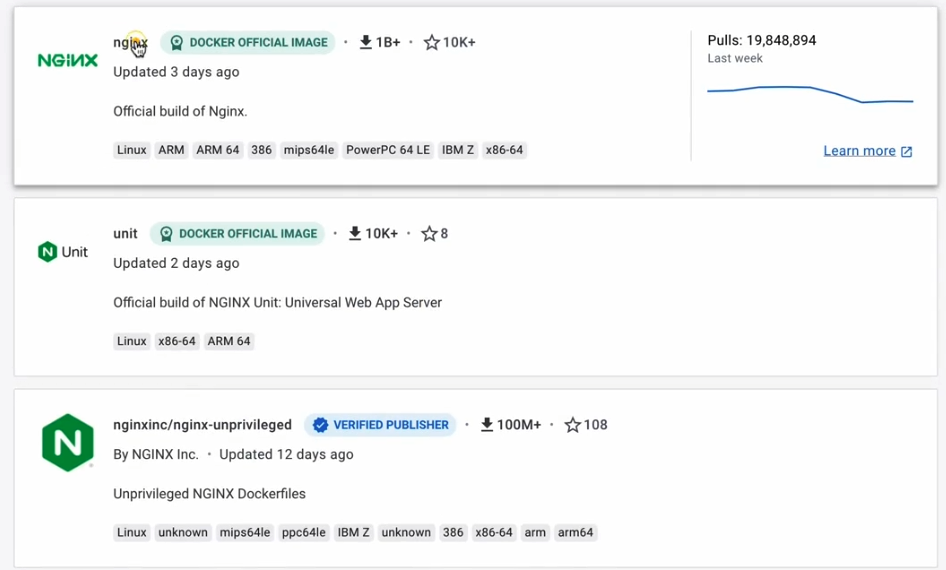Open the unit image title

tap(125, 233)
